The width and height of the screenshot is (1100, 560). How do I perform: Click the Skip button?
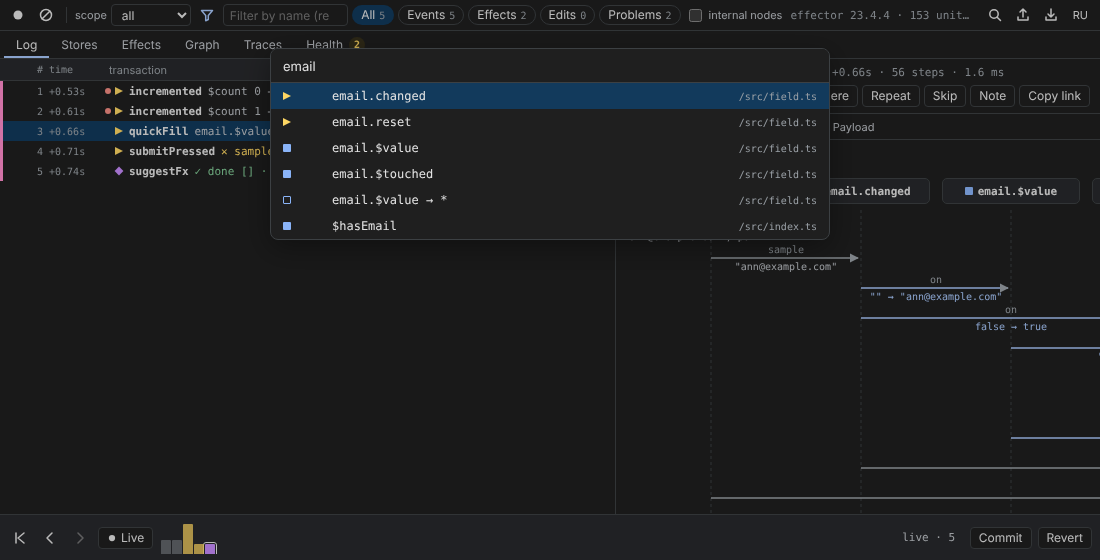(944, 96)
